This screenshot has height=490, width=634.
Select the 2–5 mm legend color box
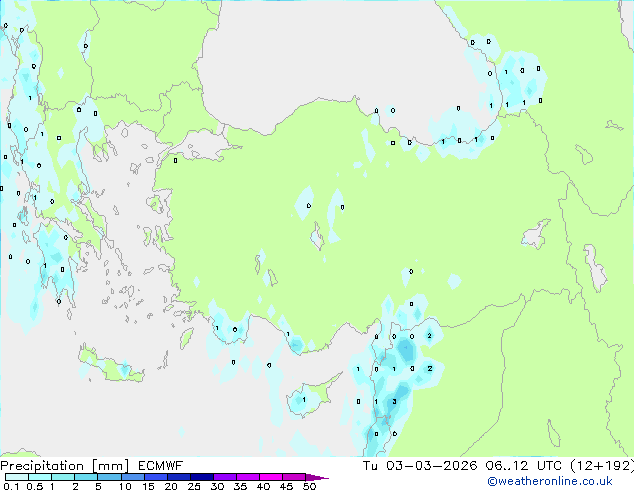point(86,477)
